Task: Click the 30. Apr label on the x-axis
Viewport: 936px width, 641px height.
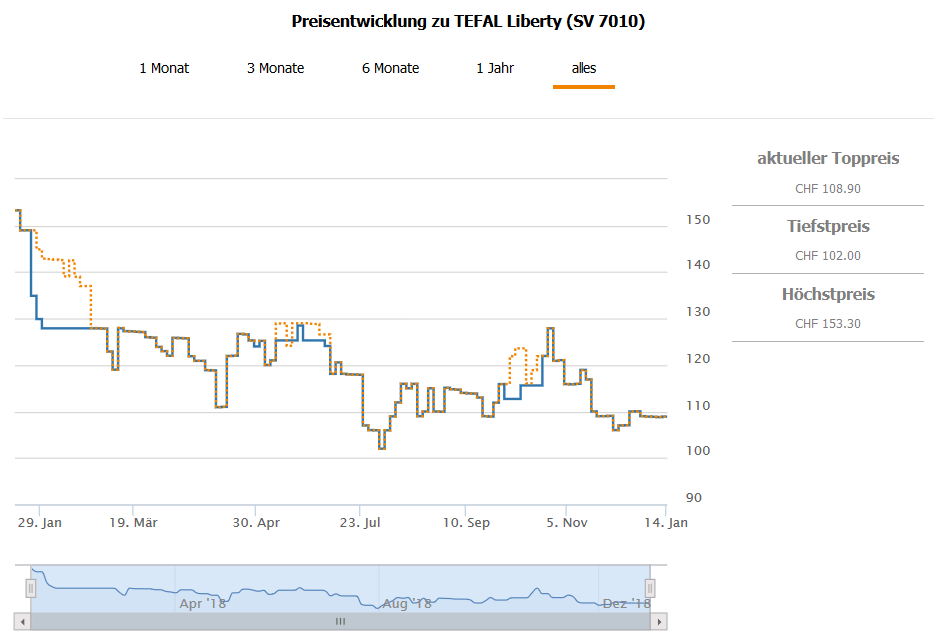Action: [256, 523]
